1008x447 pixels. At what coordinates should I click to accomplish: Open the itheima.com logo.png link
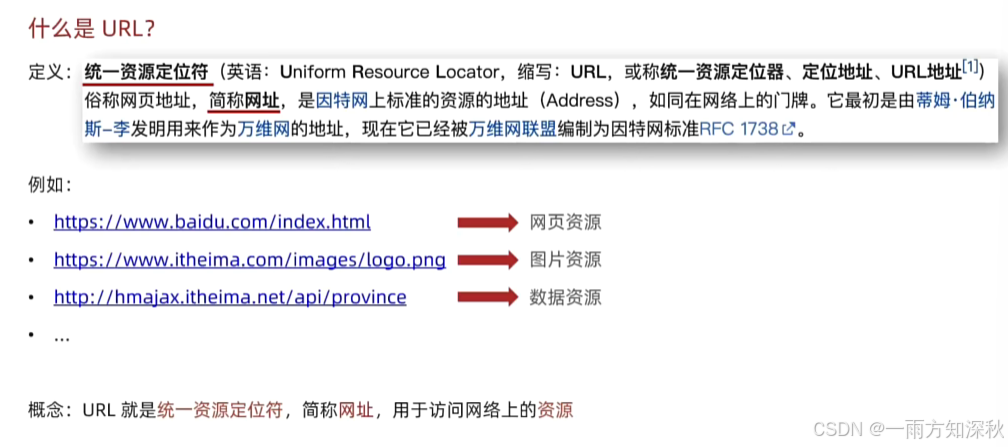pyautogui.click(x=250, y=260)
